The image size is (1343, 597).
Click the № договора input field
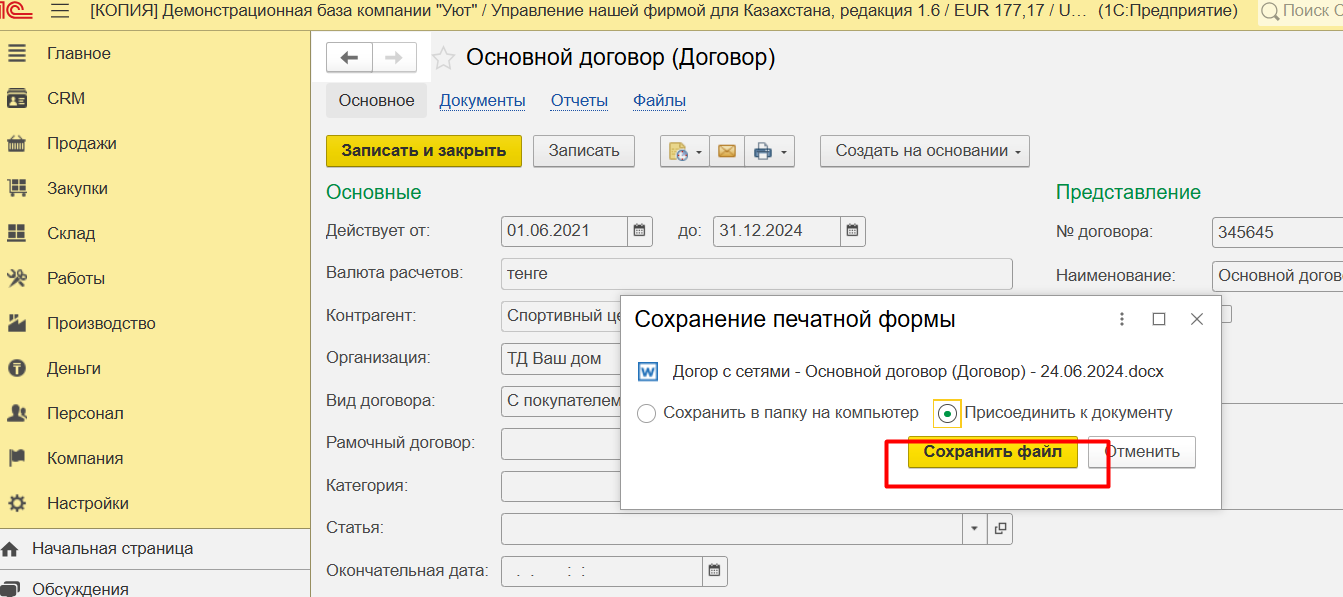pos(1276,232)
